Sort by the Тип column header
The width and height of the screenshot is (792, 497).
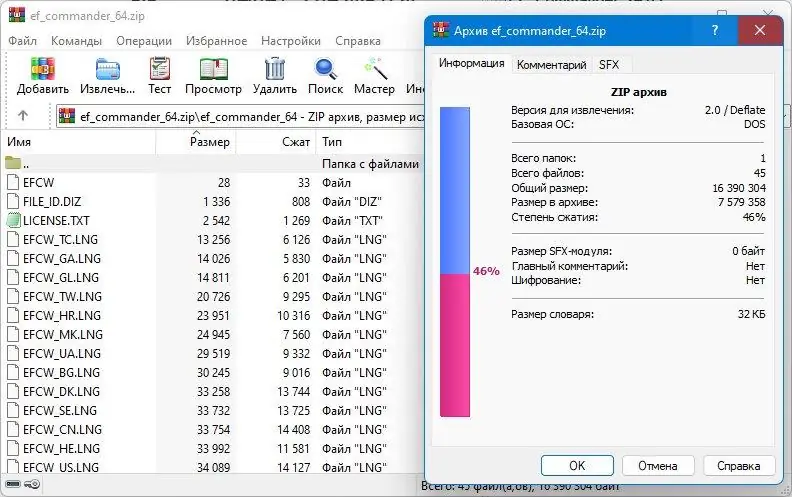tap(371, 142)
